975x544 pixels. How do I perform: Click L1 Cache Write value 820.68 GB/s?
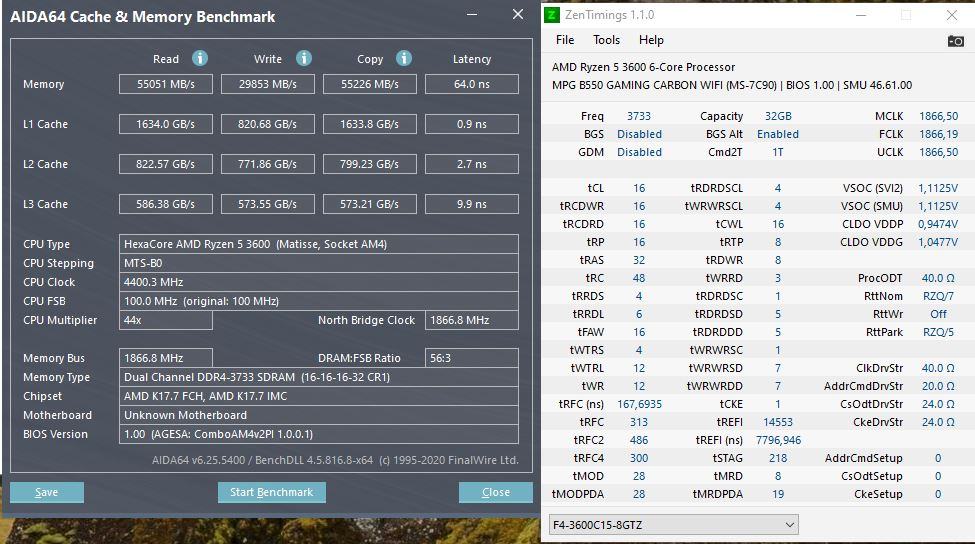pos(268,124)
